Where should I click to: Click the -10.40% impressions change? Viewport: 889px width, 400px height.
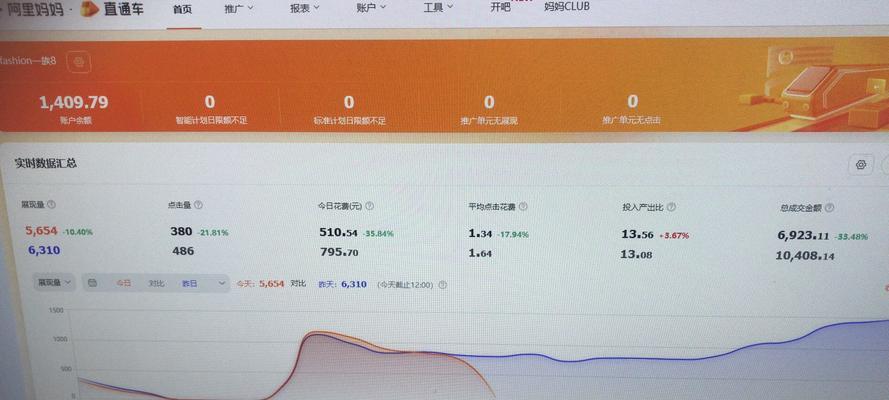click(x=78, y=232)
